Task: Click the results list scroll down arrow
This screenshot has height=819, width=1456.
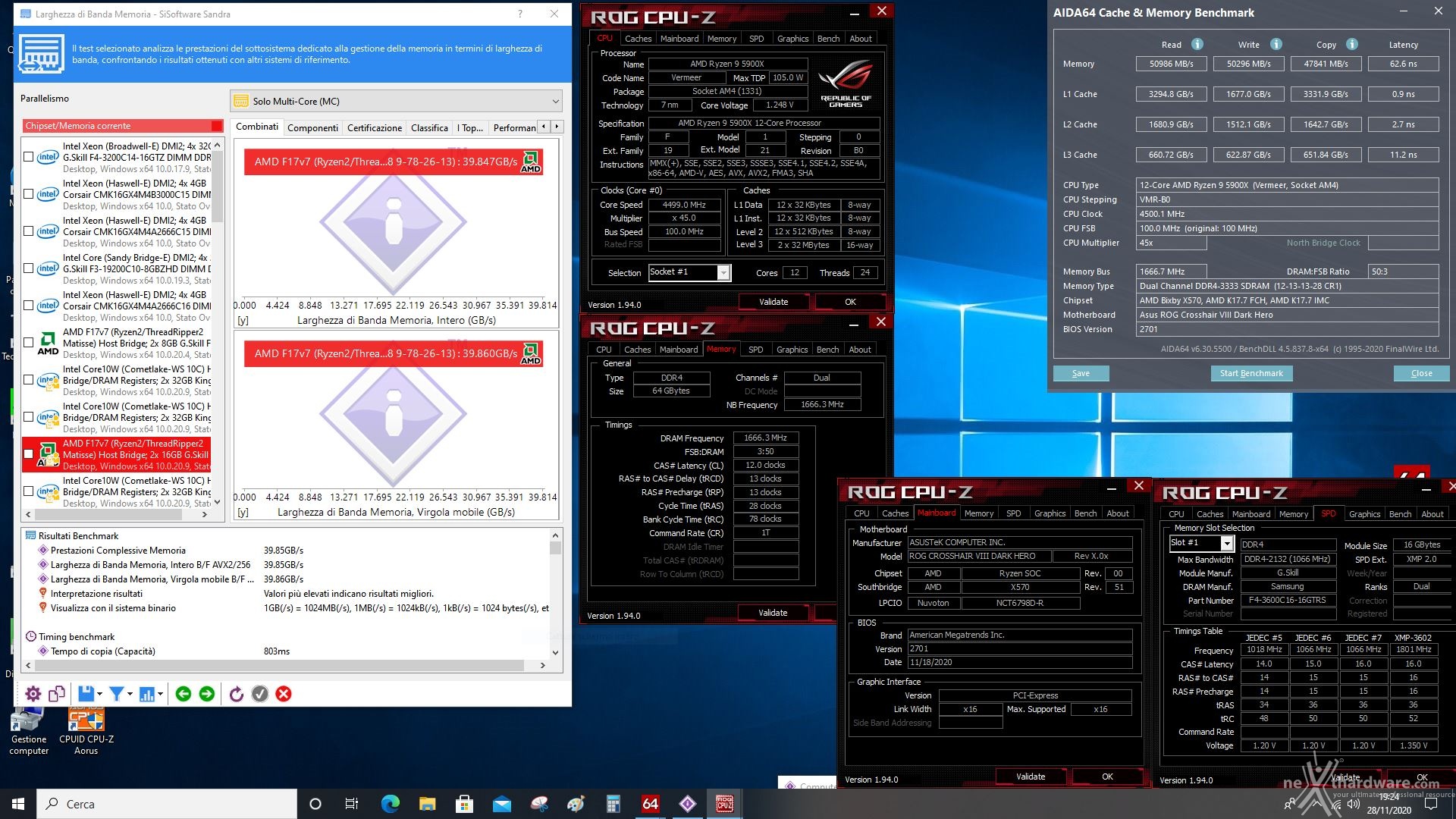Action: (555, 652)
